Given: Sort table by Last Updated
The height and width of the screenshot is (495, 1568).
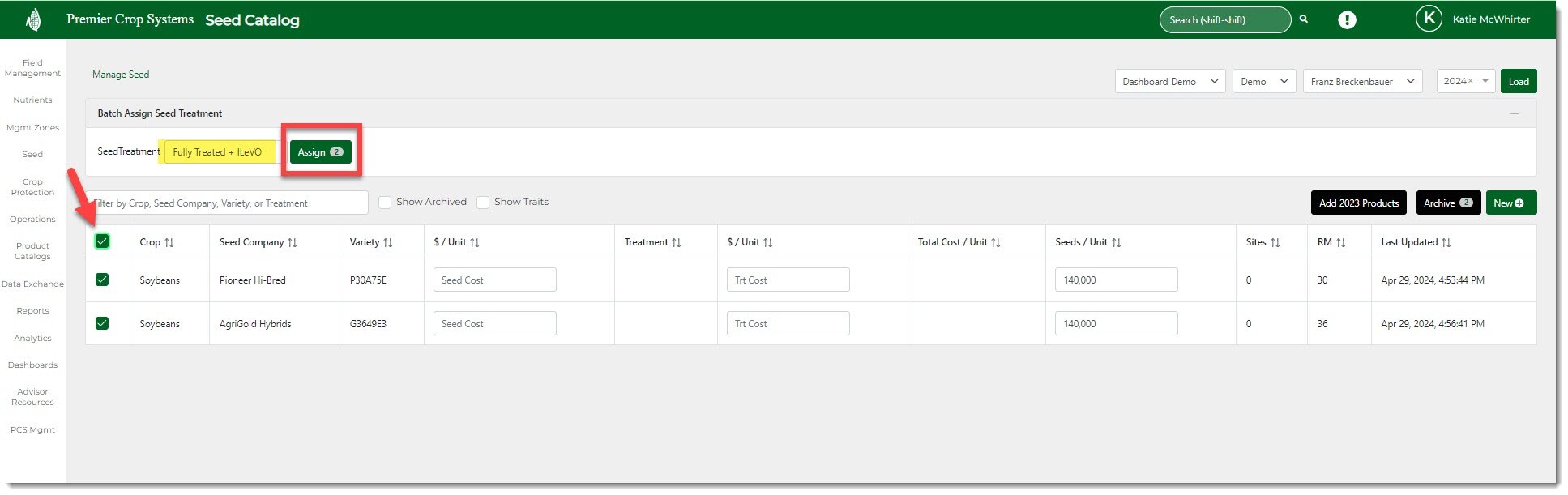Looking at the screenshot, I should [x=1446, y=242].
